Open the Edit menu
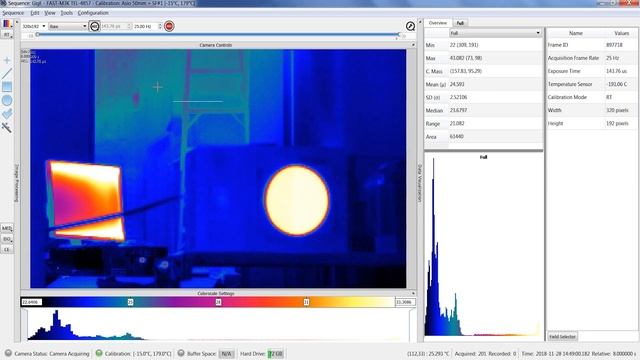640x360 pixels. pos(35,13)
